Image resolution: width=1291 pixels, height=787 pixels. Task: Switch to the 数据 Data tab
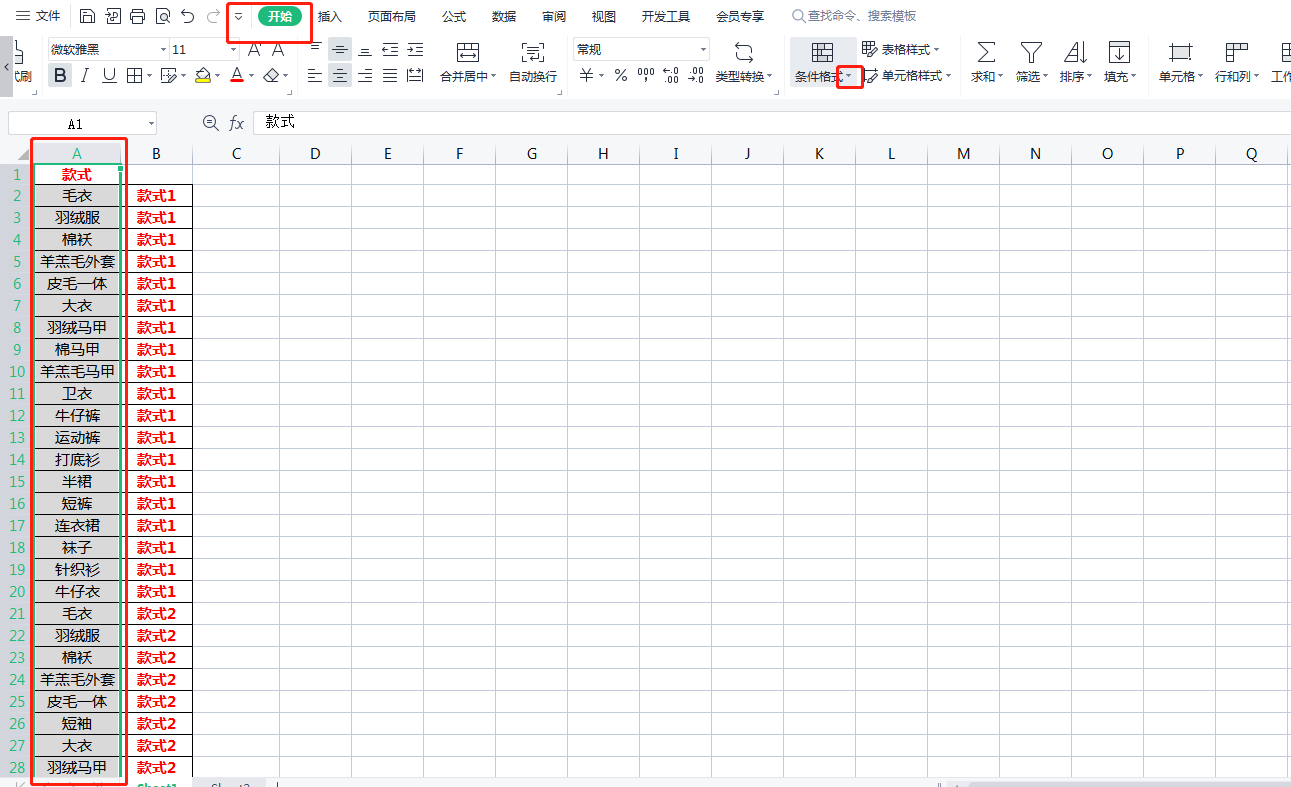click(505, 16)
